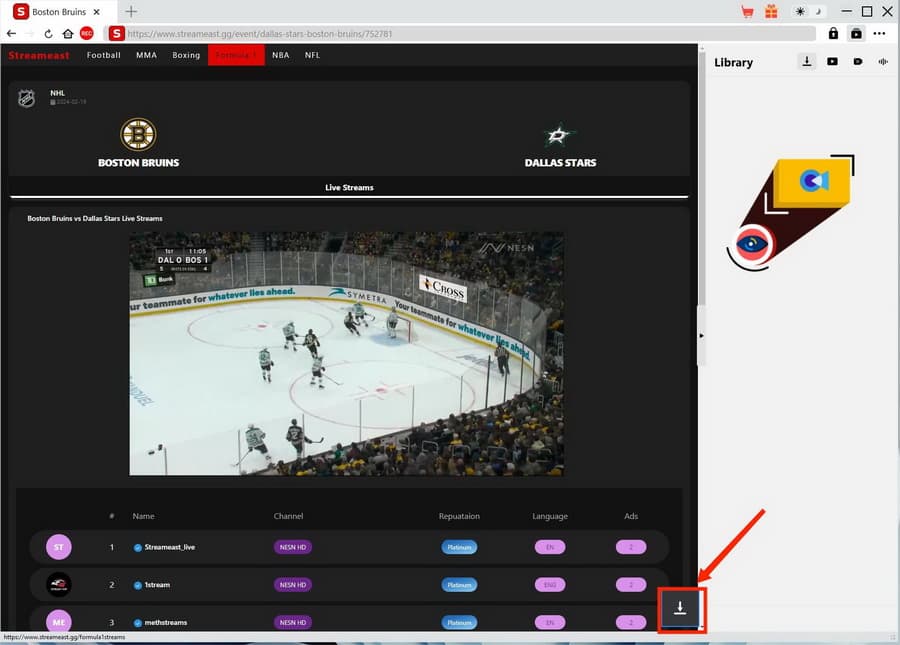This screenshot has height=645, width=900.
Task: Open a new browser tab
Action: [x=131, y=12]
